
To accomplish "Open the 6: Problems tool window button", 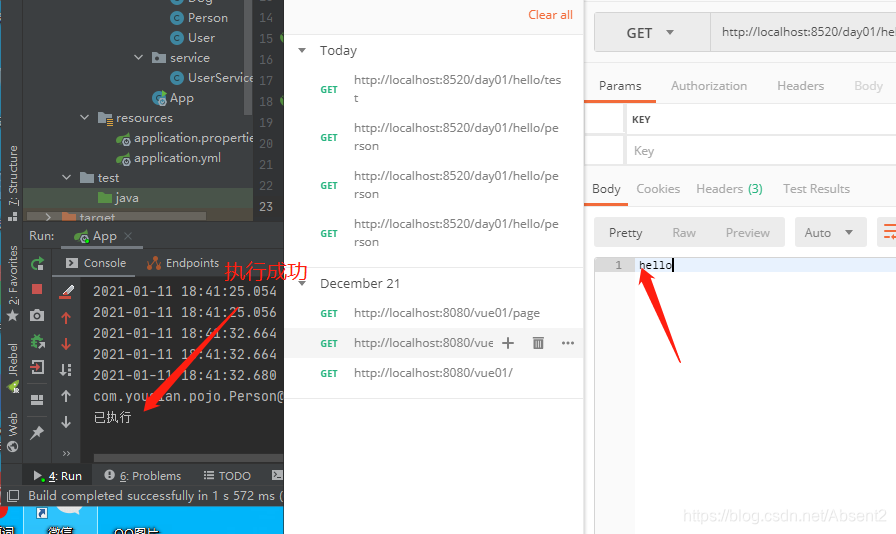I will (142, 476).
